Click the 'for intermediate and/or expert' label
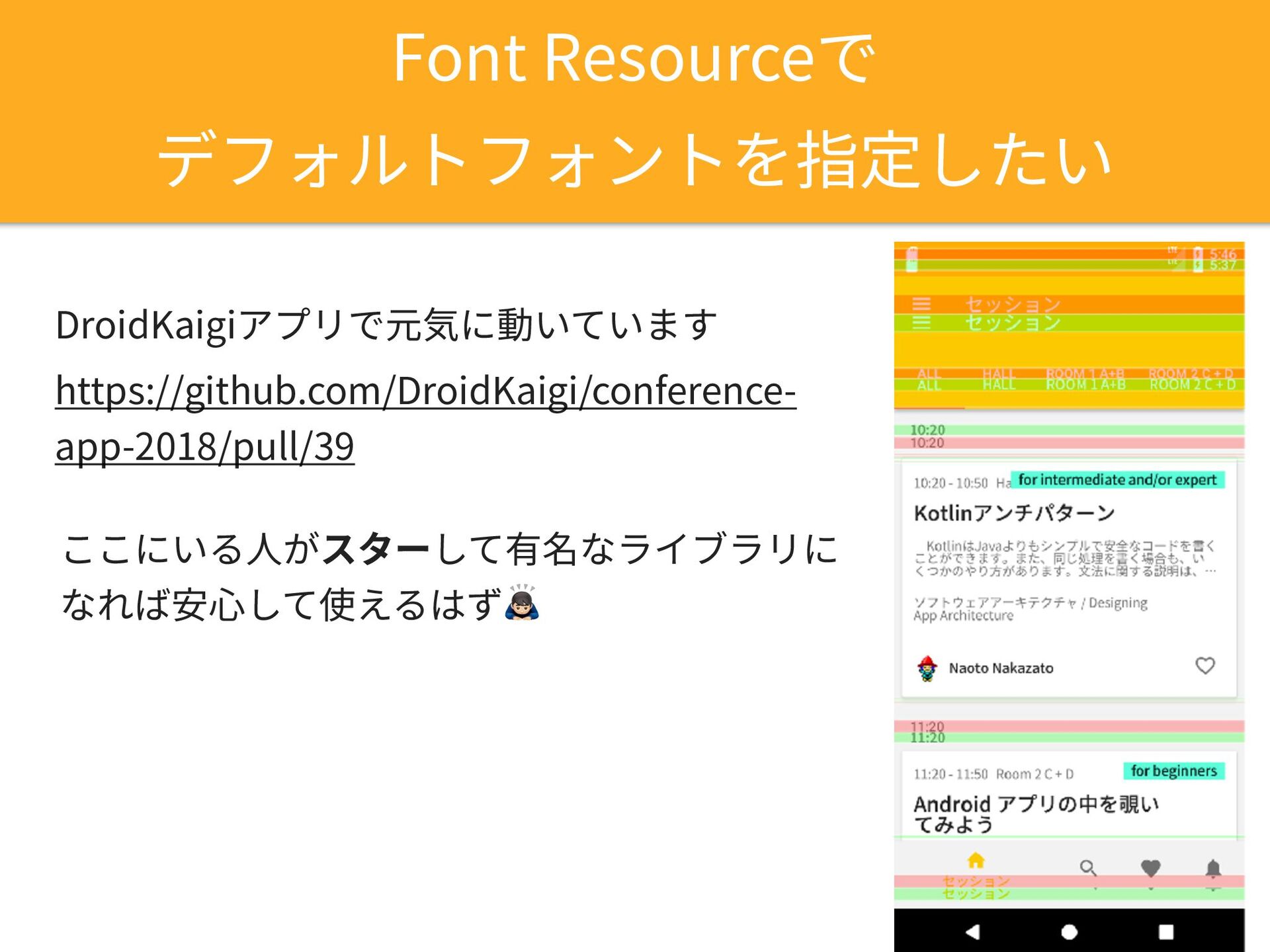Image resolution: width=1270 pixels, height=952 pixels. 1117,480
